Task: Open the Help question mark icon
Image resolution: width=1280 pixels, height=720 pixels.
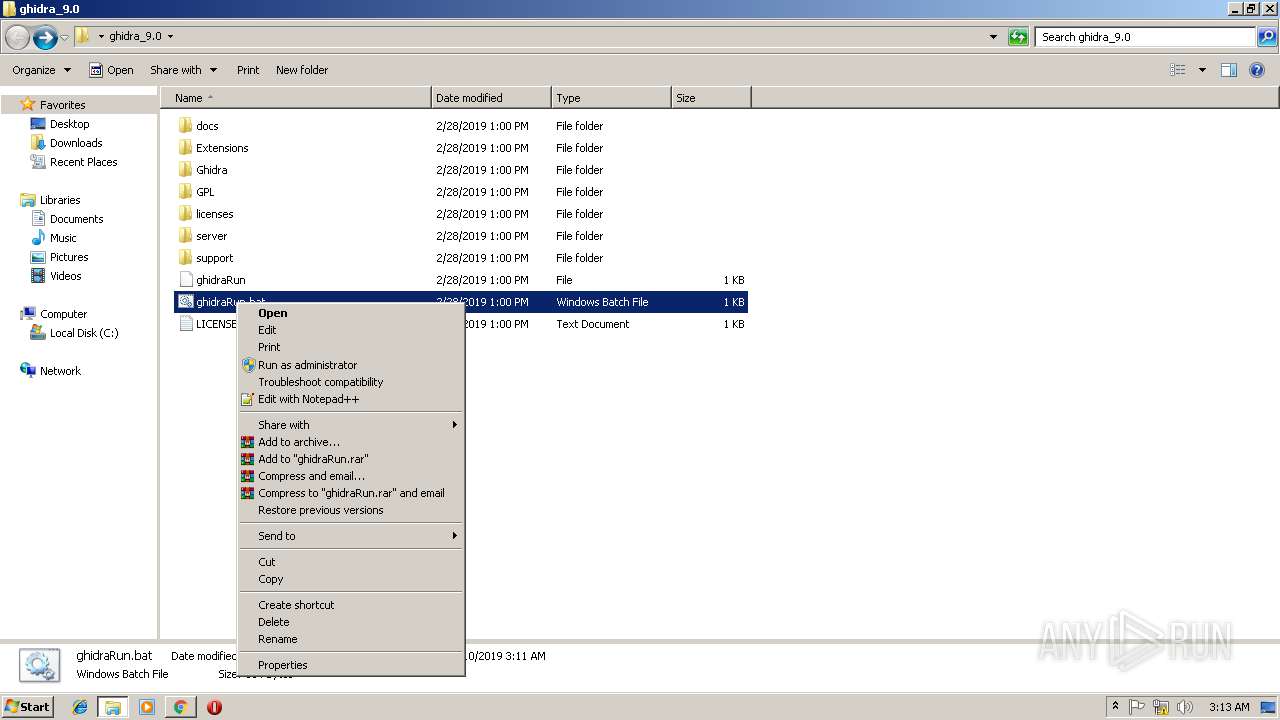Action: tap(1257, 70)
